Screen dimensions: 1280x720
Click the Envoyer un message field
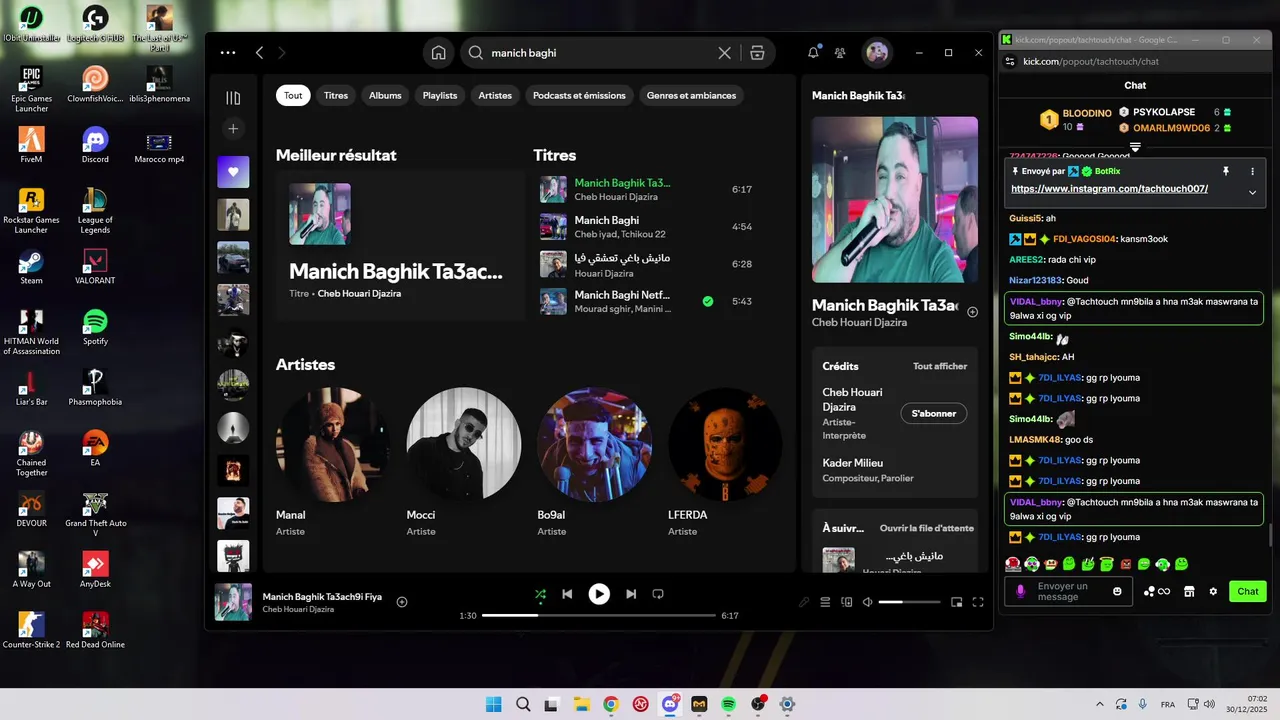click(1068, 591)
